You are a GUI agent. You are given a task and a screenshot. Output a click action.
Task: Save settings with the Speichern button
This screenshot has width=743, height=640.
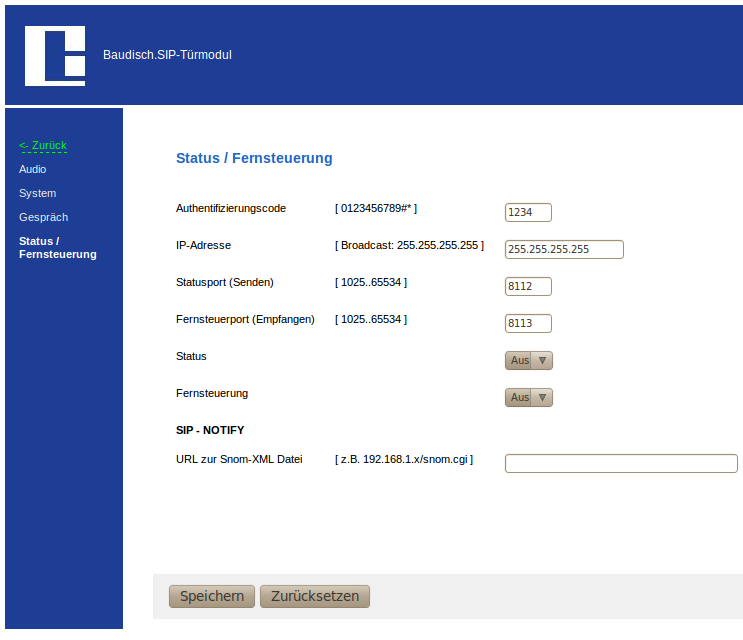(212, 597)
